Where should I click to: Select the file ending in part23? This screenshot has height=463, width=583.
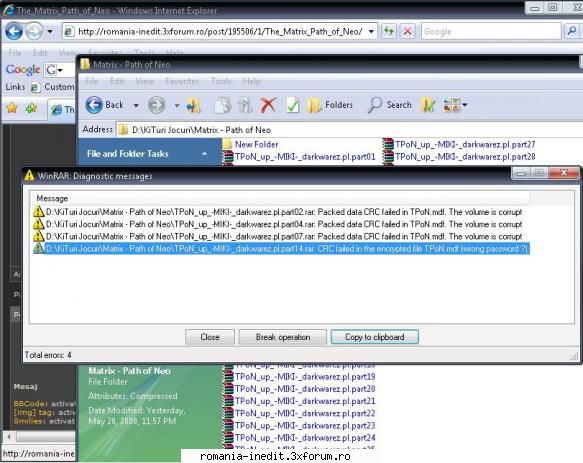[299, 425]
